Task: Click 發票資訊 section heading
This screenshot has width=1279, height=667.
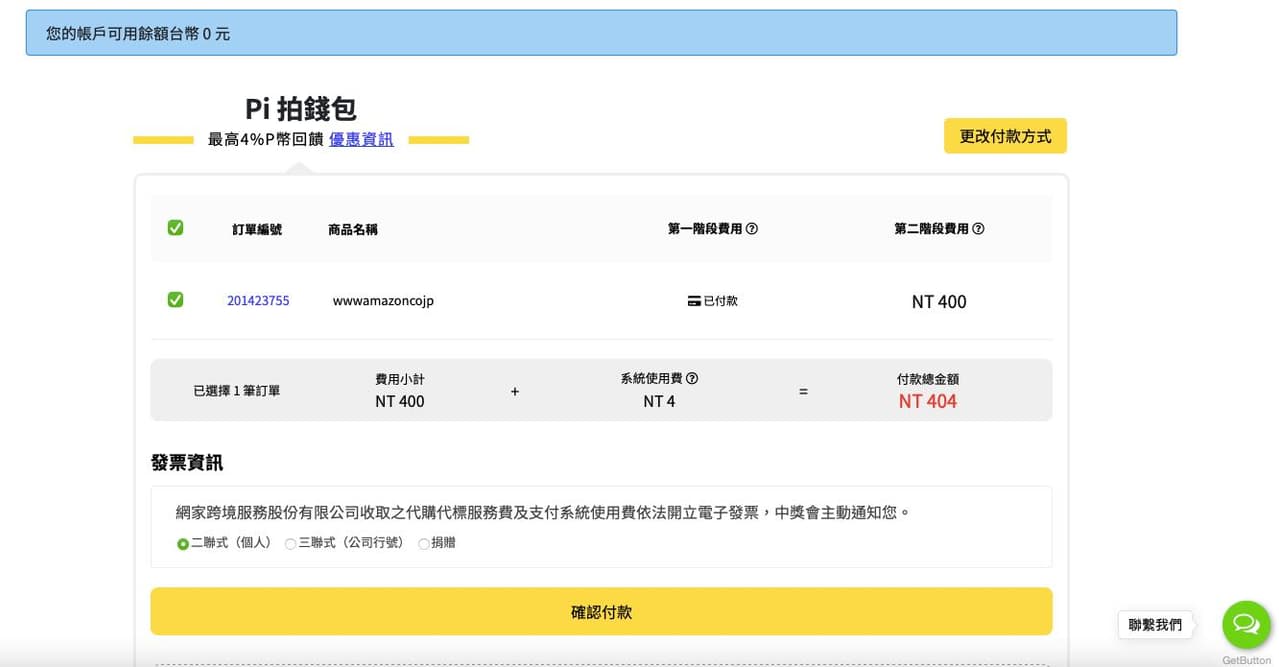Action: click(187, 463)
